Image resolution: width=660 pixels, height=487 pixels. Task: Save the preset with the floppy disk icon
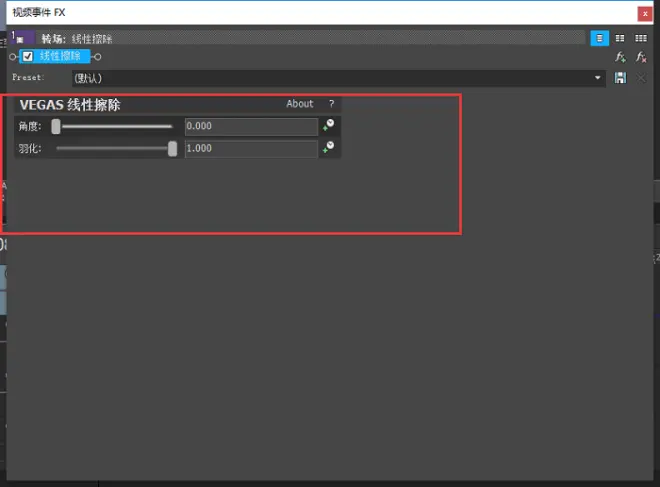620,78
